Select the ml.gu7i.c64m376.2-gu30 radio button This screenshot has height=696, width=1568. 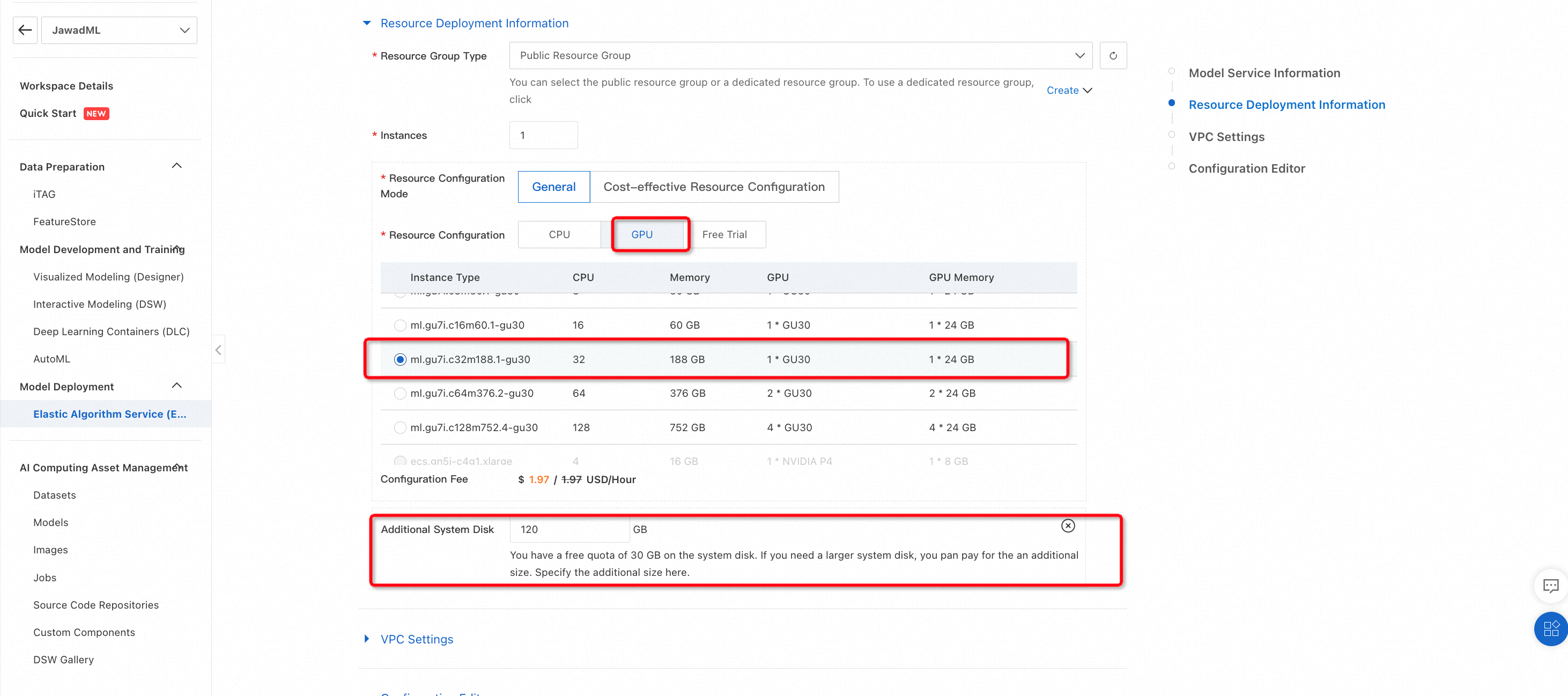(400, 394)
